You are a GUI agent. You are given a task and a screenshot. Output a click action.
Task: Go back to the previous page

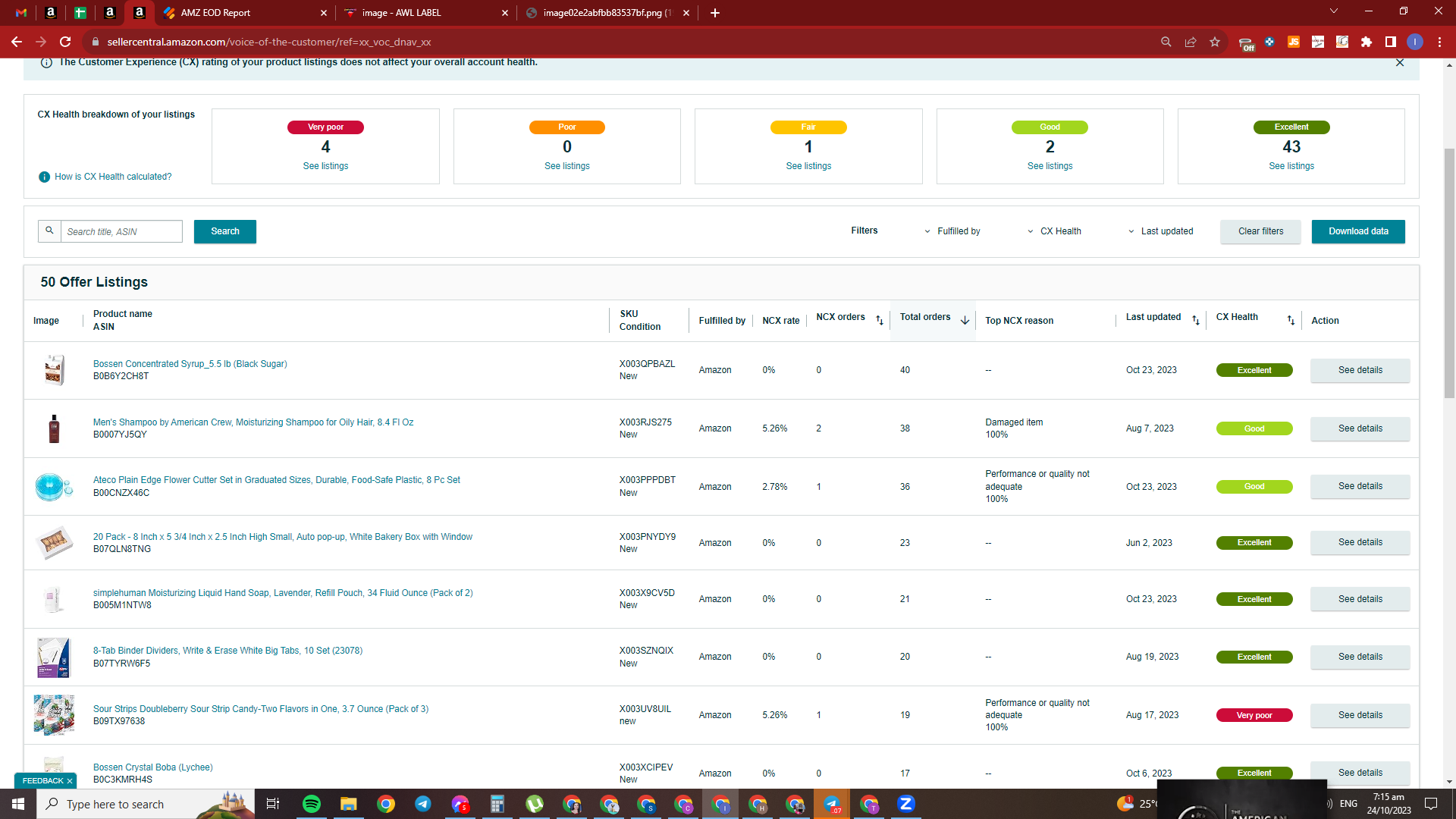(17, 42)
